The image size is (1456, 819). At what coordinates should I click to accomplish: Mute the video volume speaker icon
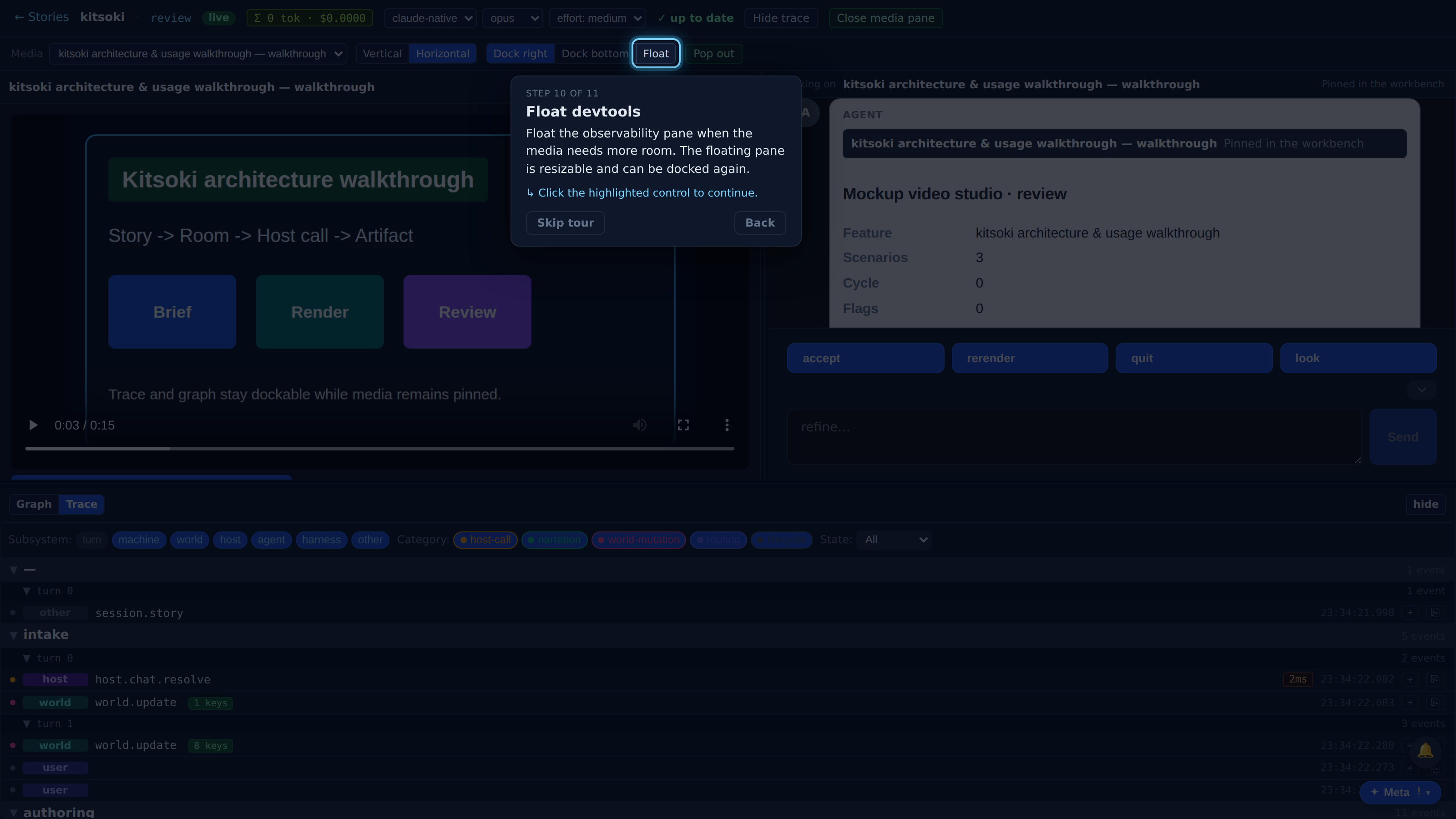coord(639,425)
